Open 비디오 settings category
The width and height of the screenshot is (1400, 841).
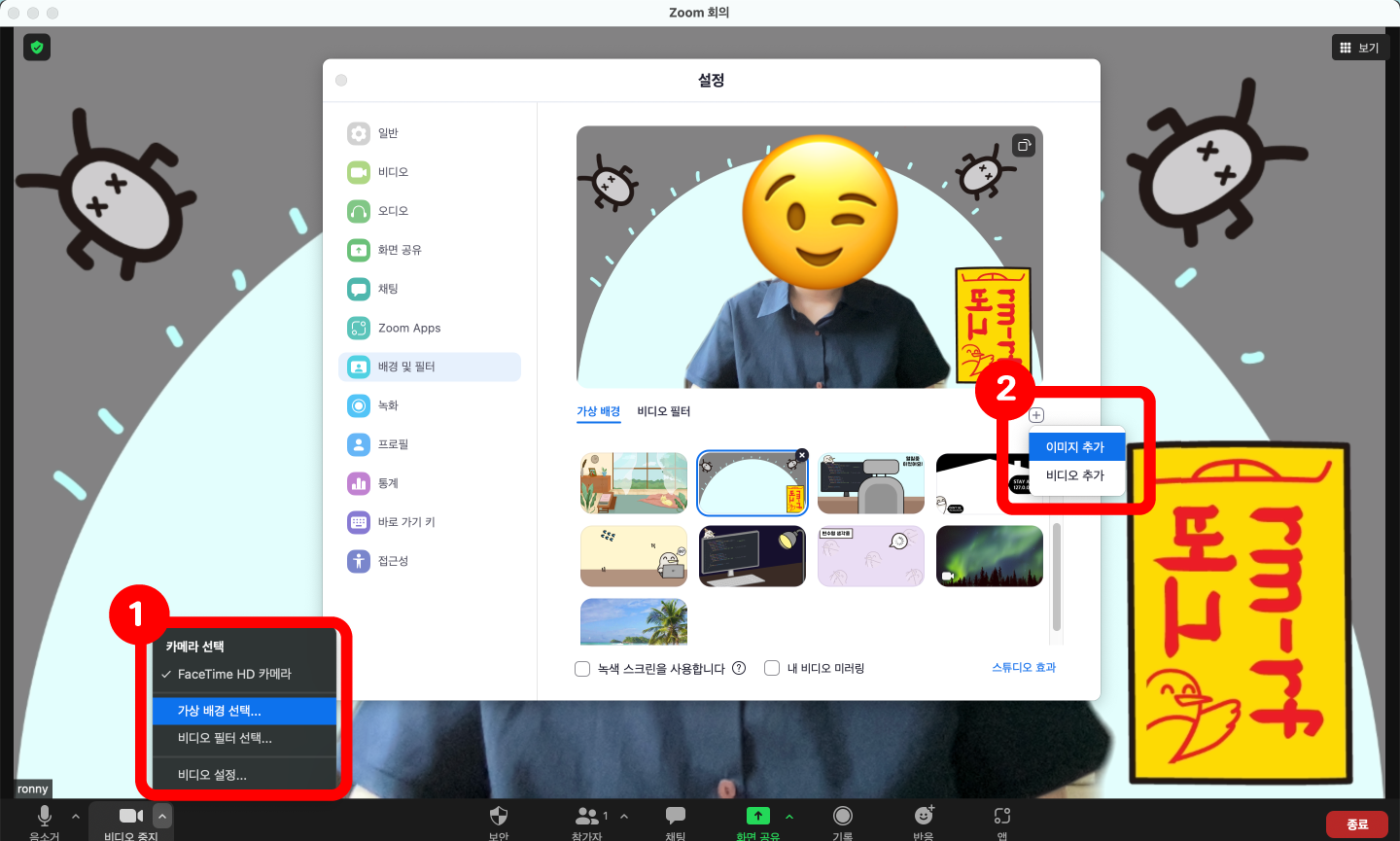coord(430,172)
